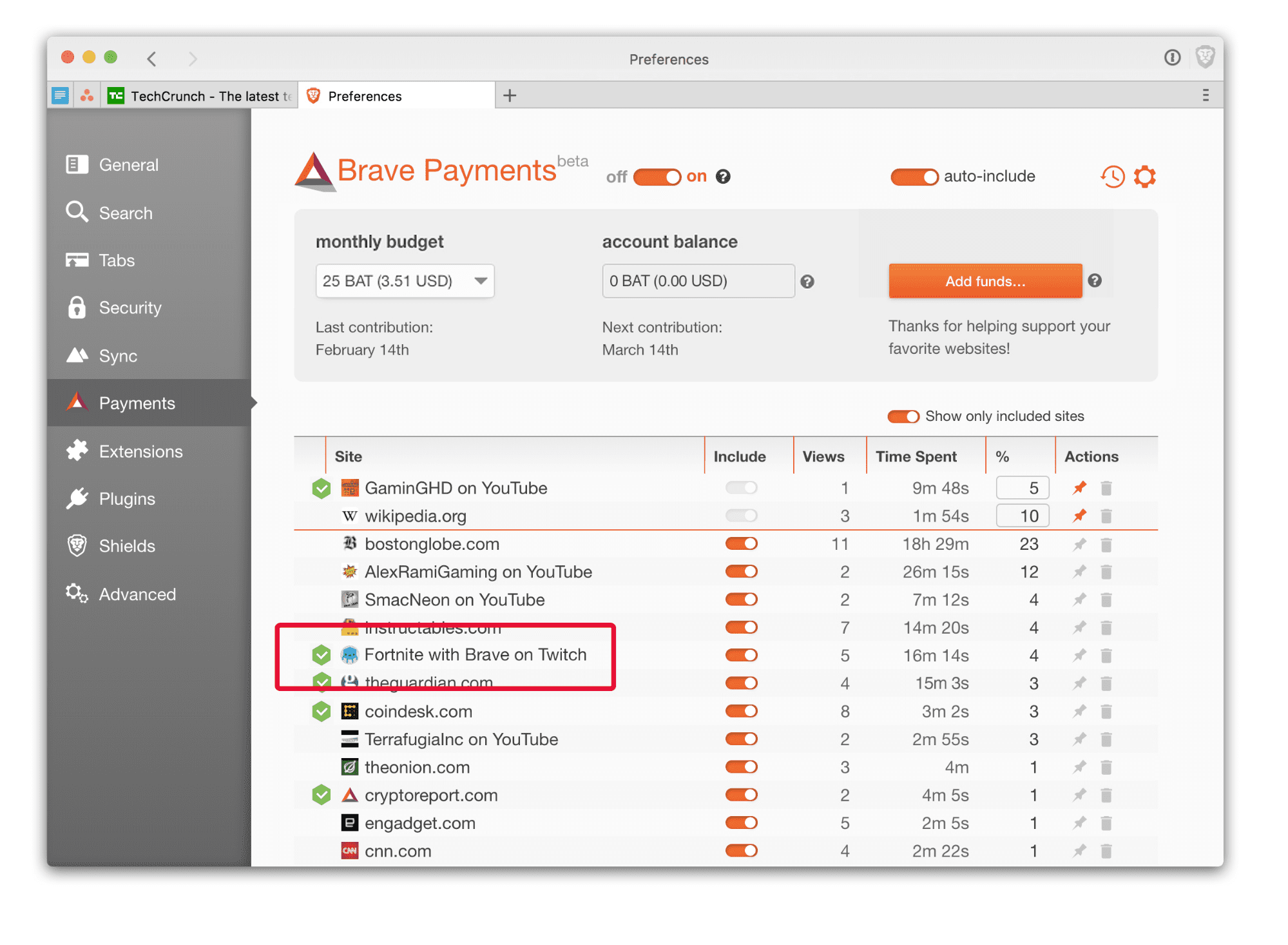The image size is (1288, 945).
Task: Disable include for cnn.com
Action: tap(741, 851)
